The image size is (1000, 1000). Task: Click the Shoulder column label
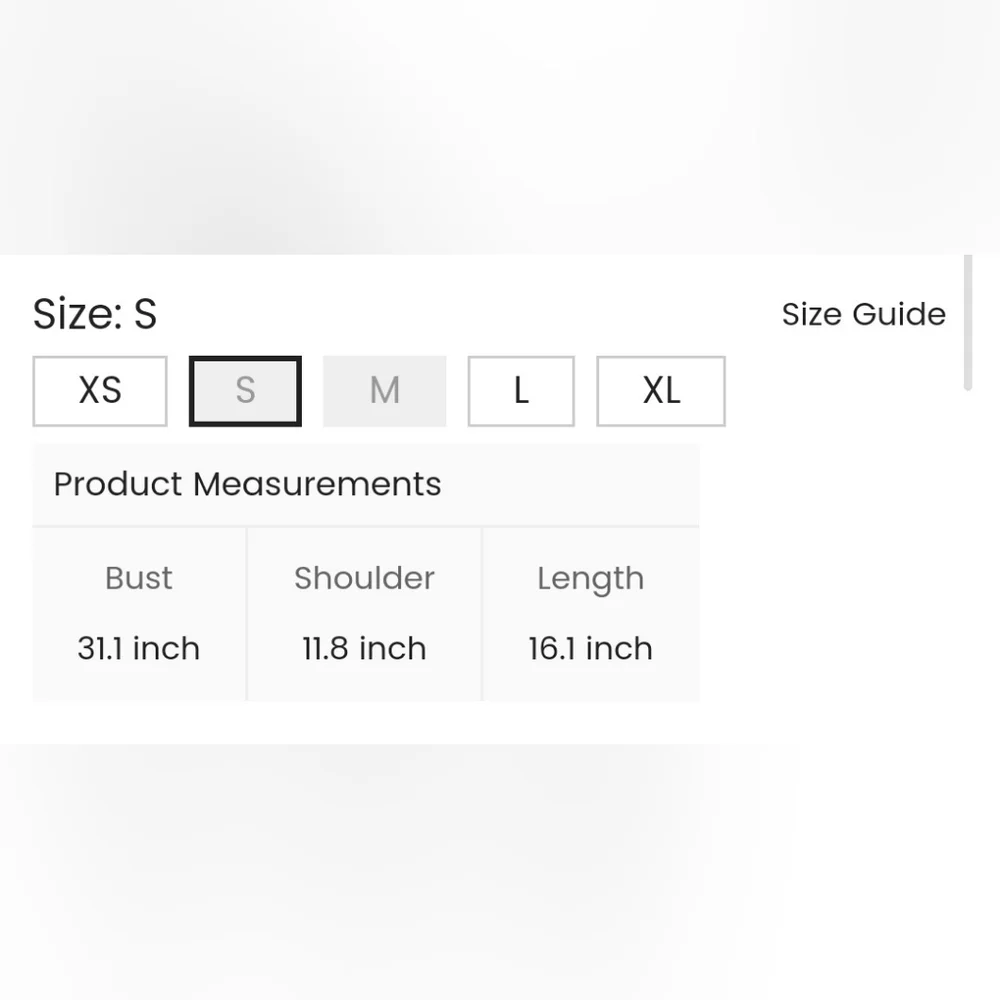point(364,578)
